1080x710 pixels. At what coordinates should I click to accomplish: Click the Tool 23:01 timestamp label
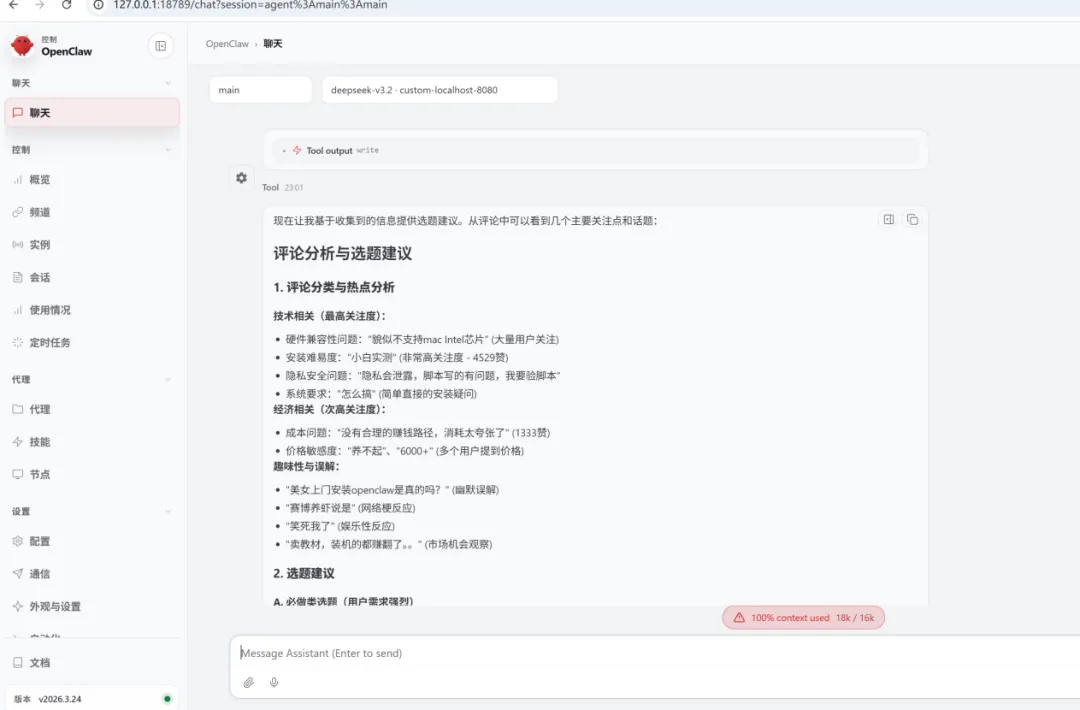282,187
